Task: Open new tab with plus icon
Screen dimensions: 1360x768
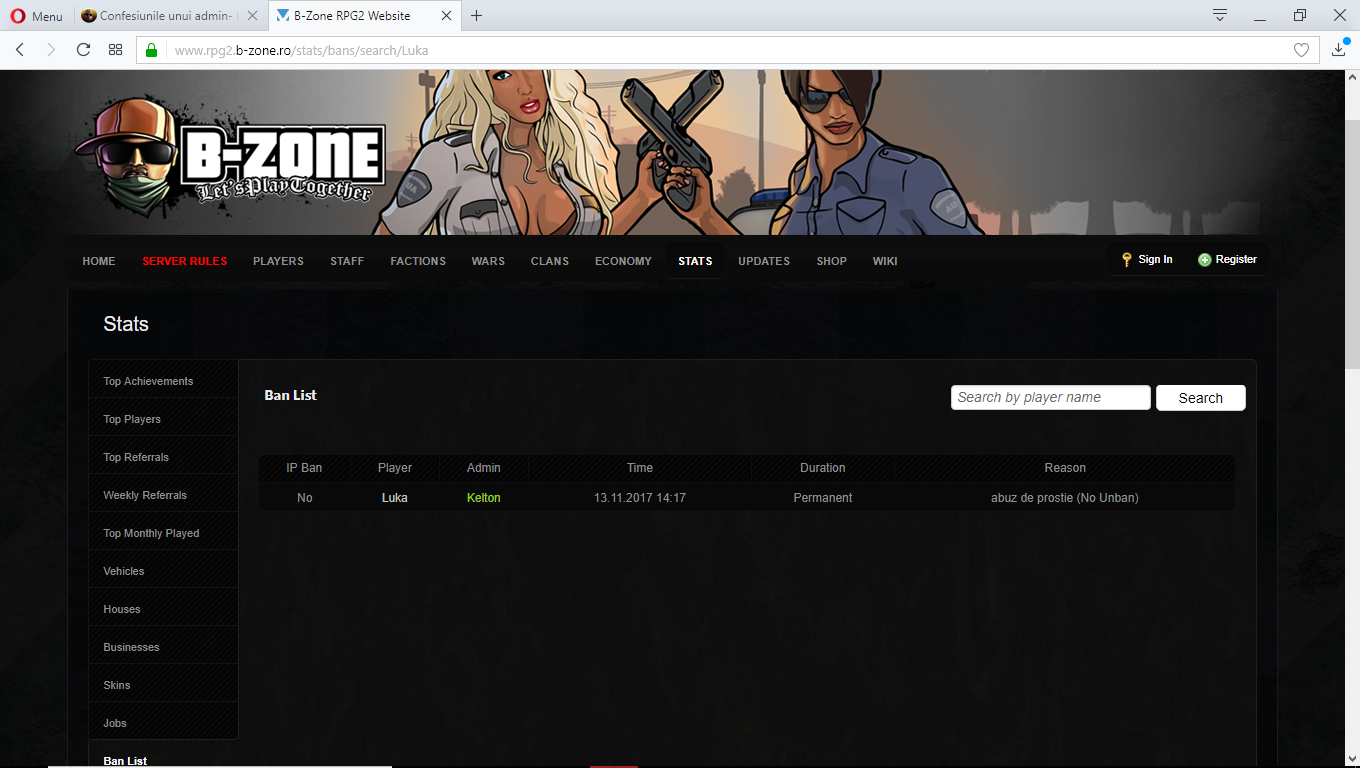Action: [477, 16]
